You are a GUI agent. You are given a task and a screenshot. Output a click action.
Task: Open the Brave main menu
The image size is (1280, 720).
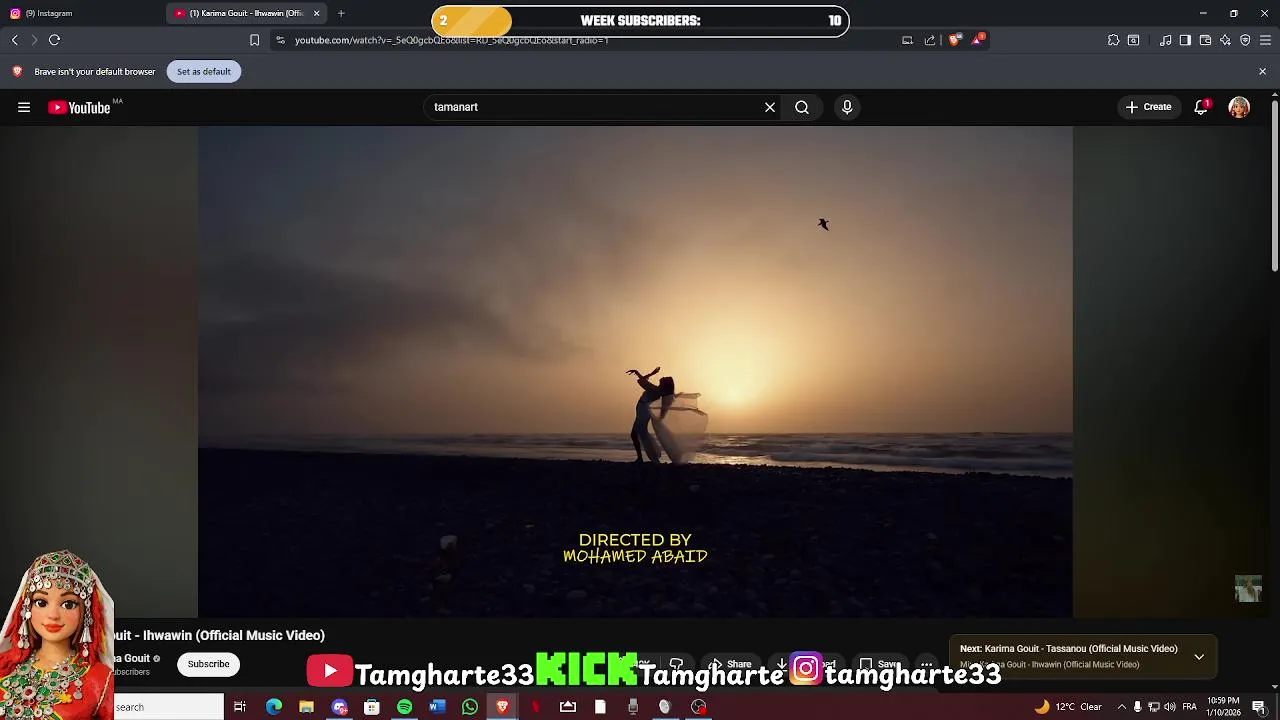coord(1265,40)
